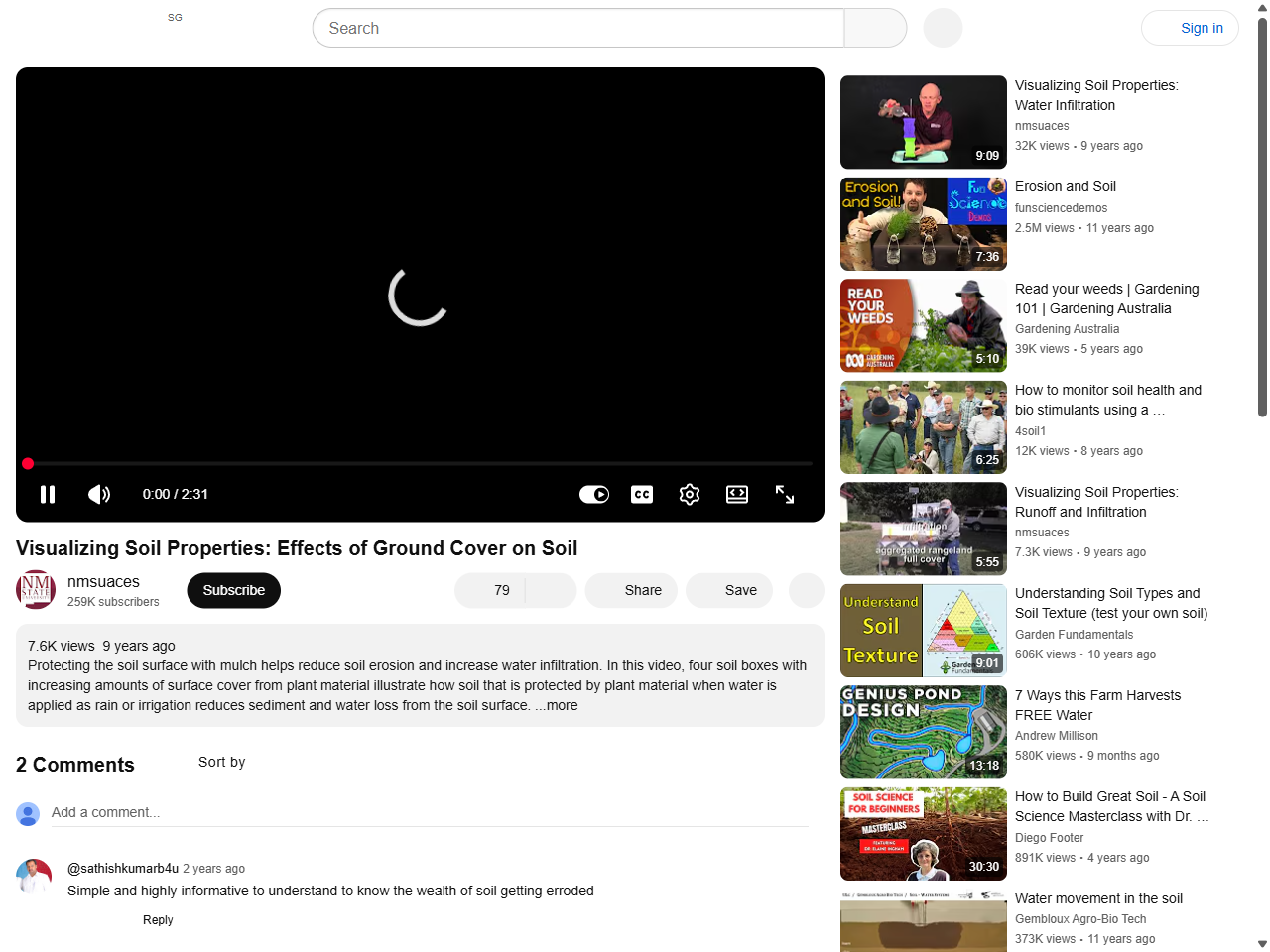This screenshot has width=1270, height=952.
Task: Open the playback settings gear
Action: click(689, 494)
